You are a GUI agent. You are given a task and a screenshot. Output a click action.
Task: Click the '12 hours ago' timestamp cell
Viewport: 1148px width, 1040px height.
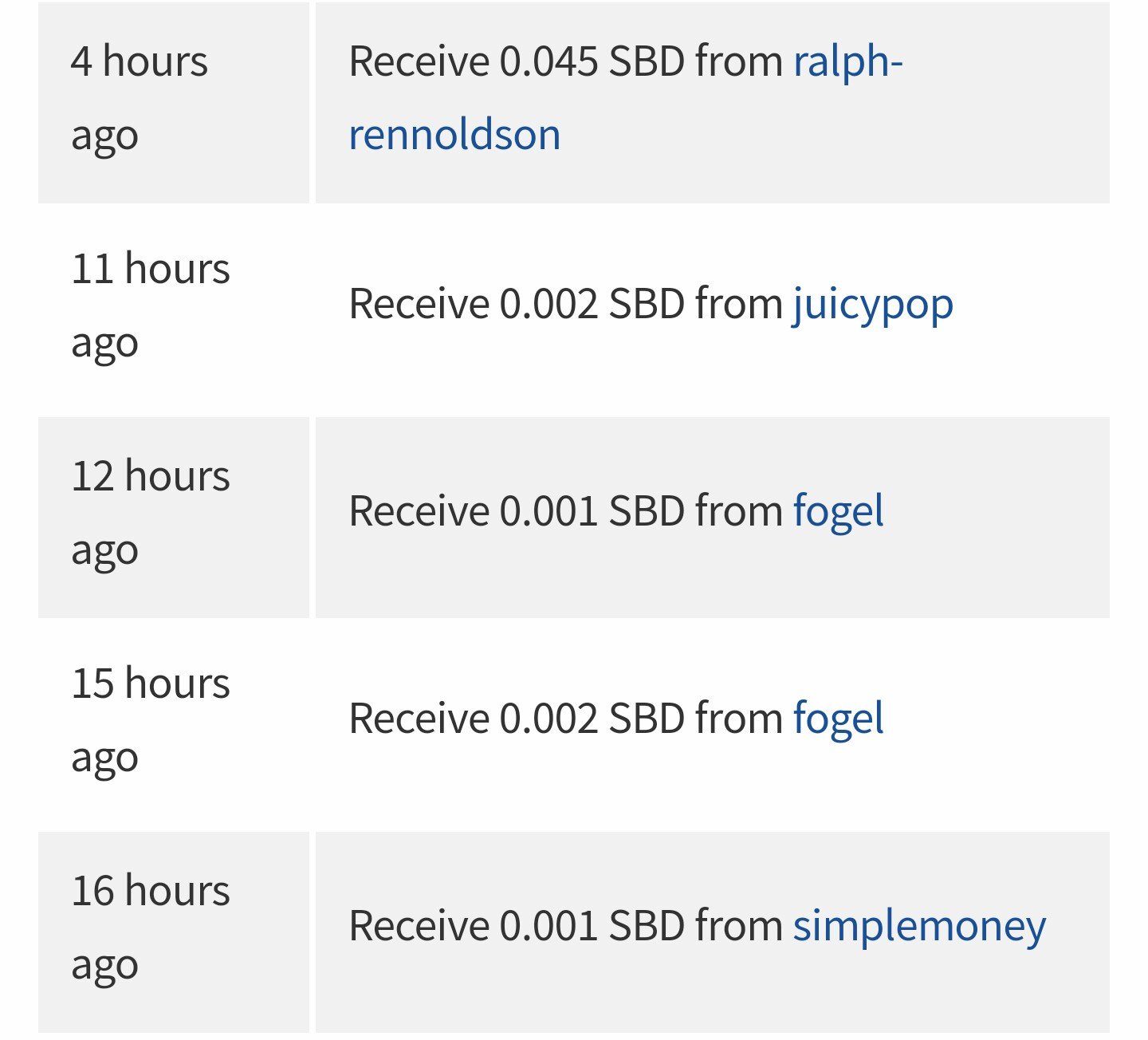tap(174, 518)
